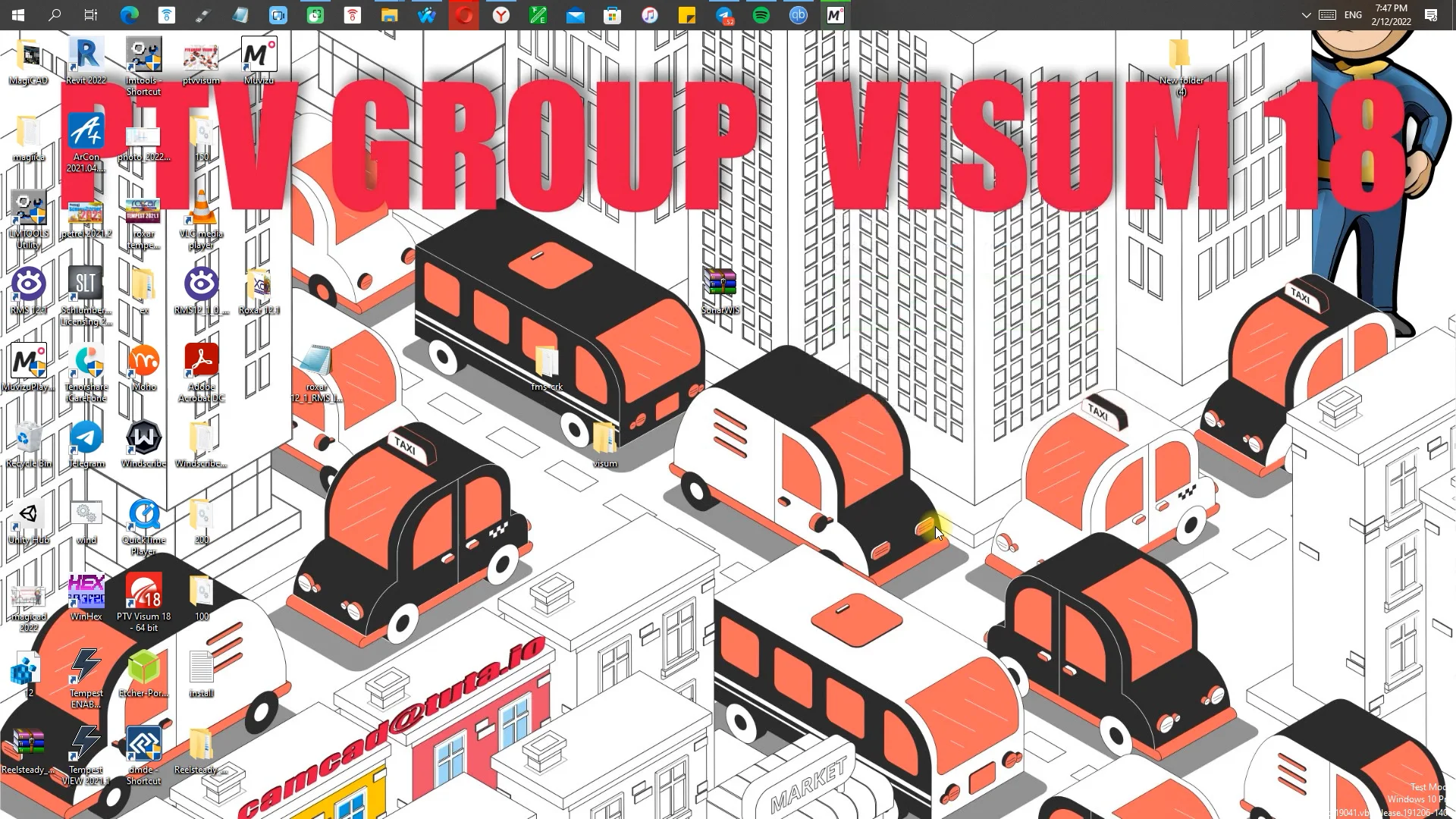Open iTunes from the taskbar
This screenshot has width=1456, height=819.
[x=650, y=15]
